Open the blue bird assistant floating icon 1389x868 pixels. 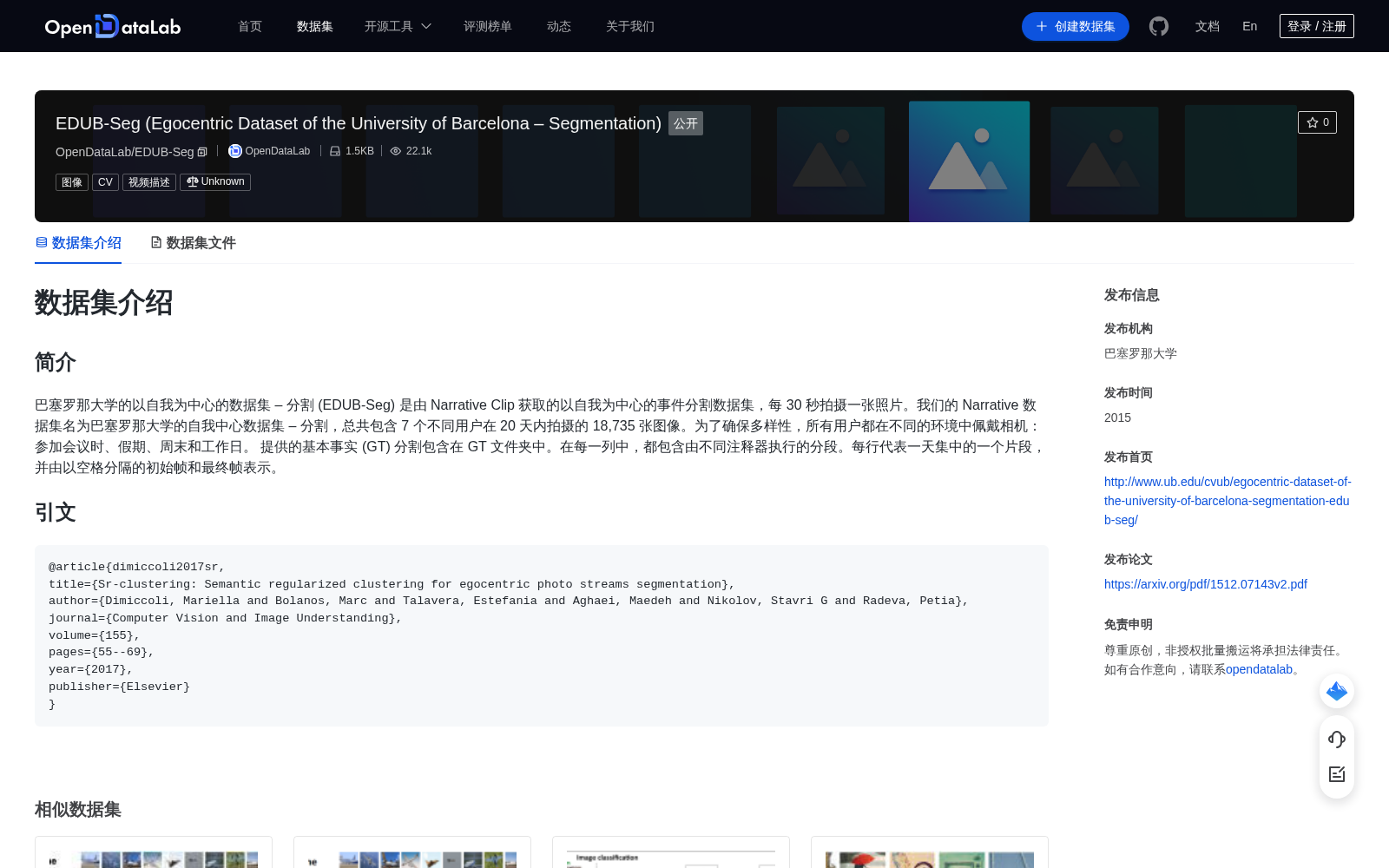click(x=1337, y=691)
